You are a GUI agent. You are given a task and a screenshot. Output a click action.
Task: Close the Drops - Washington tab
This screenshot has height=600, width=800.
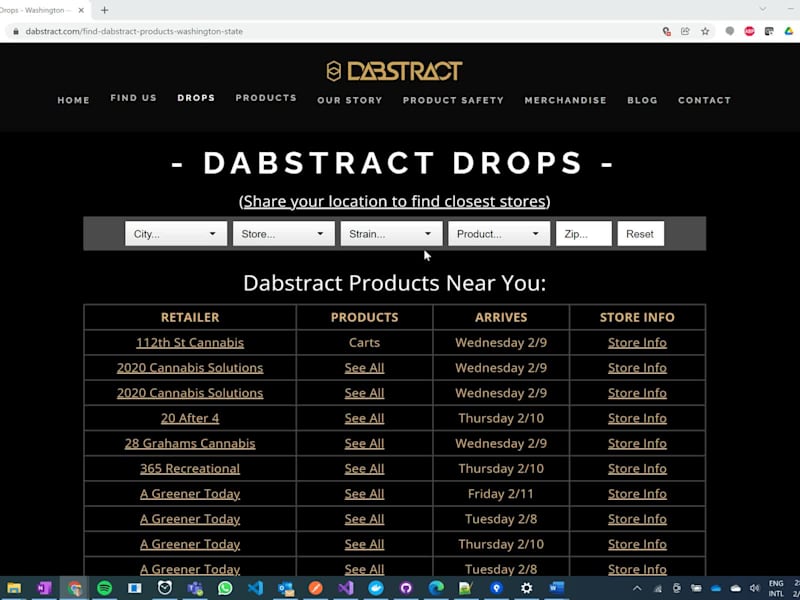[x=81, y=10]
